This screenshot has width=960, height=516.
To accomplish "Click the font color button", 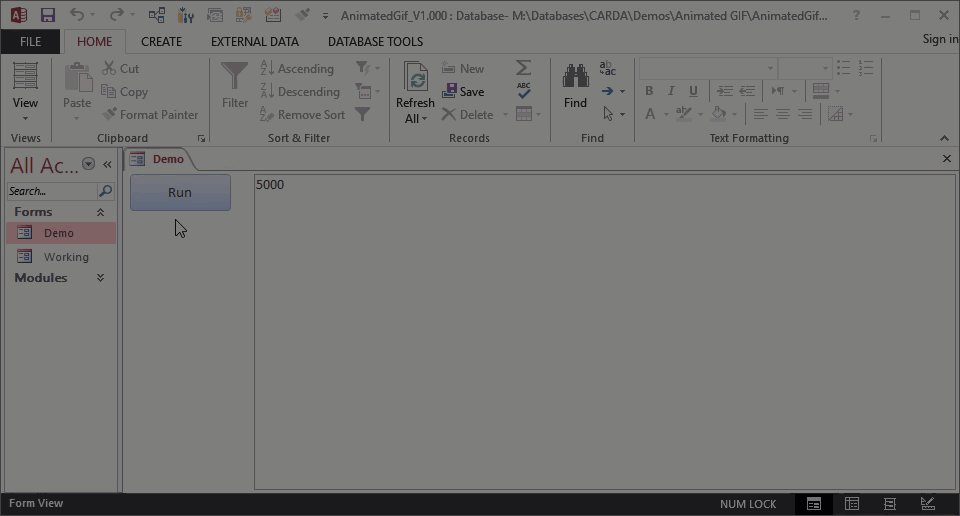I will tap(650, 115).
